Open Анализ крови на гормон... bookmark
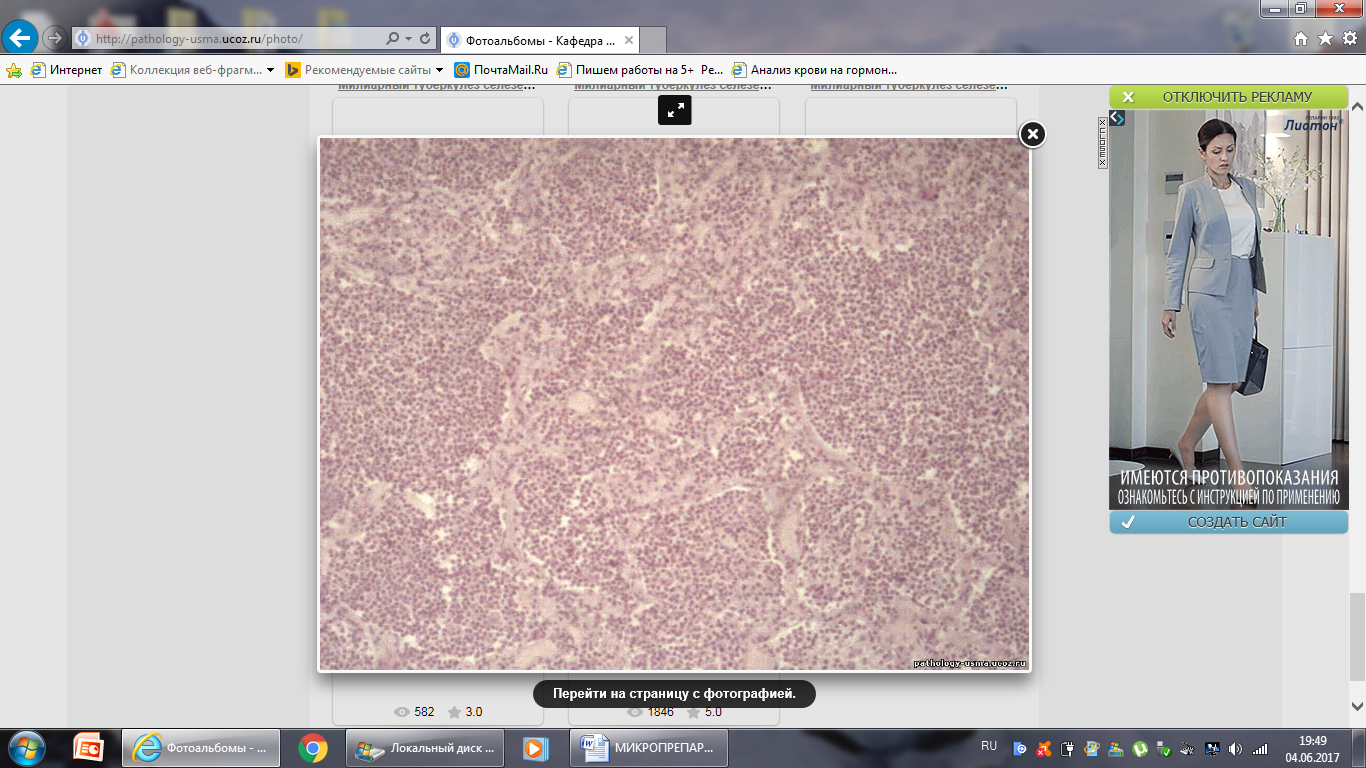1366x768 pixels. pos(815,70)
